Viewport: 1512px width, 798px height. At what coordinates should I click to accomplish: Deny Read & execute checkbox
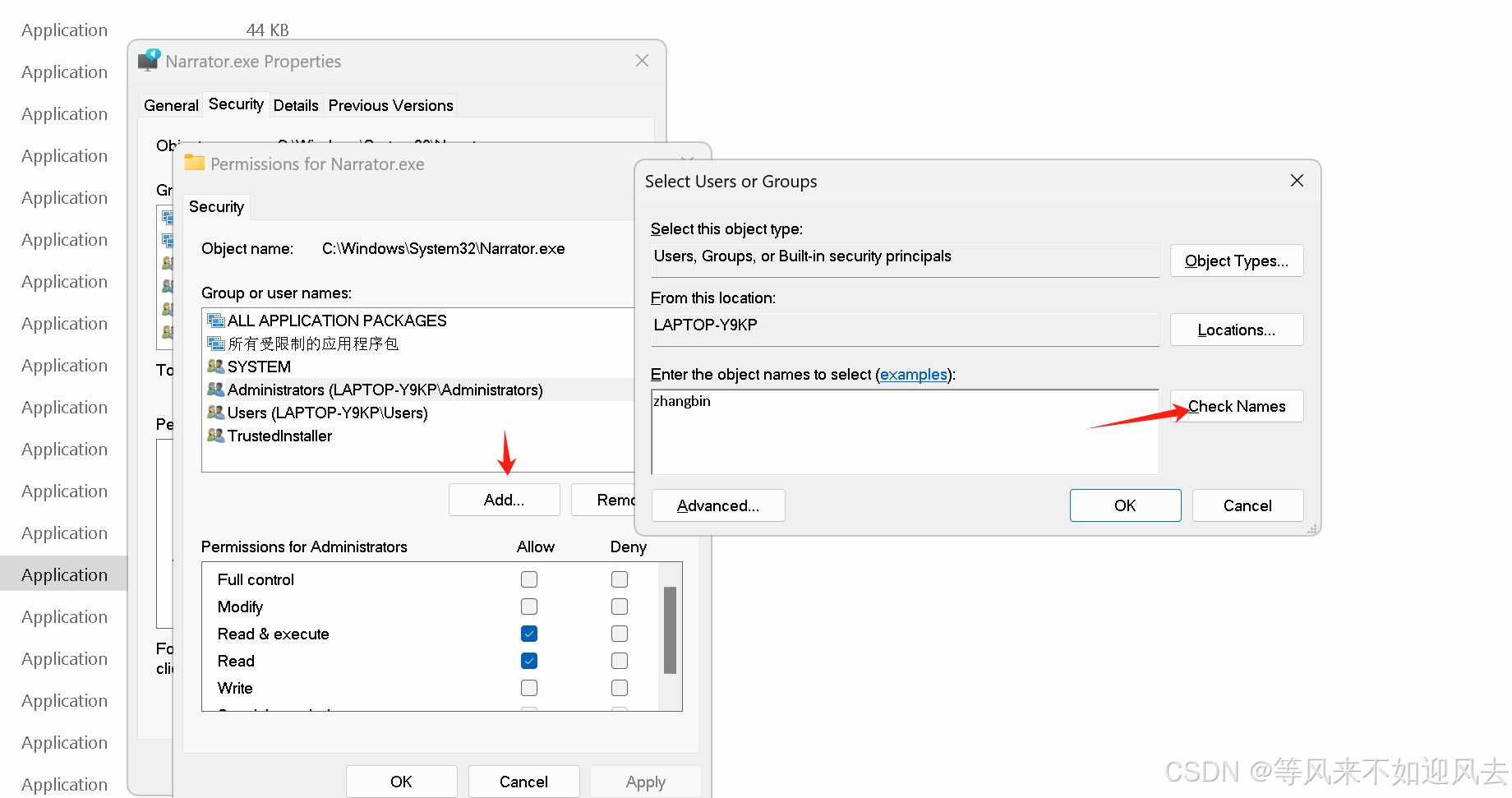(x=620, y=634)
